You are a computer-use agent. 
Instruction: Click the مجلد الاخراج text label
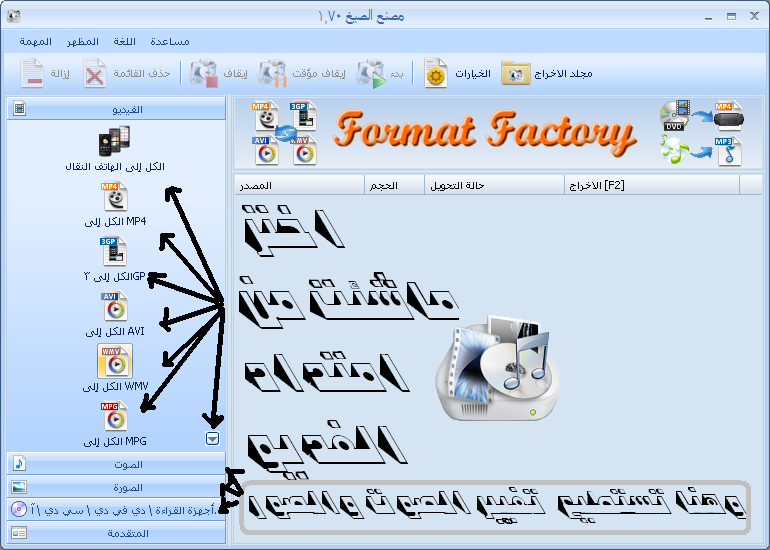(x=563, y=74)
